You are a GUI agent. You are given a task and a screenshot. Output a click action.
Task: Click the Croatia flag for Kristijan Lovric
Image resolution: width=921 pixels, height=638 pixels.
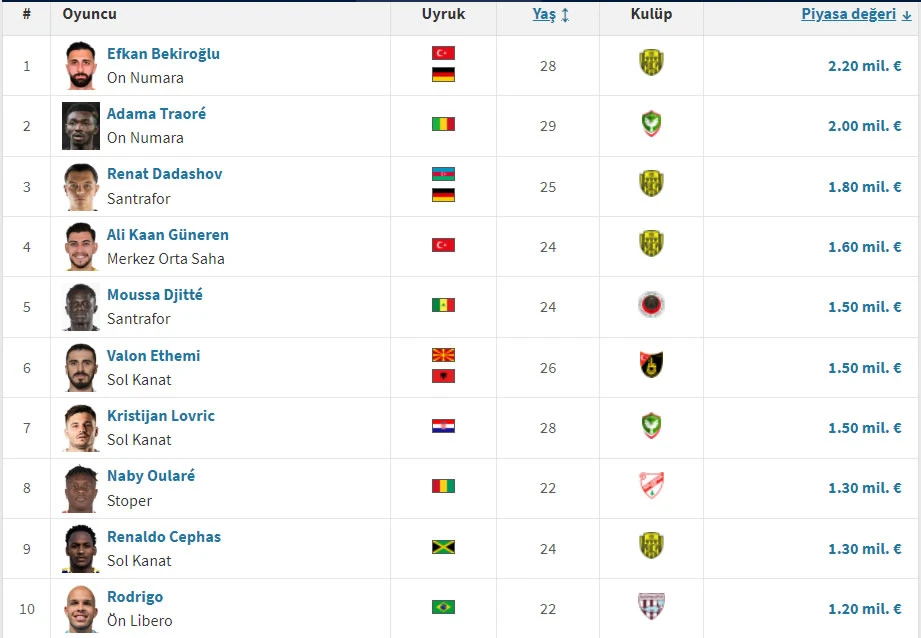(x=443, y=426)
